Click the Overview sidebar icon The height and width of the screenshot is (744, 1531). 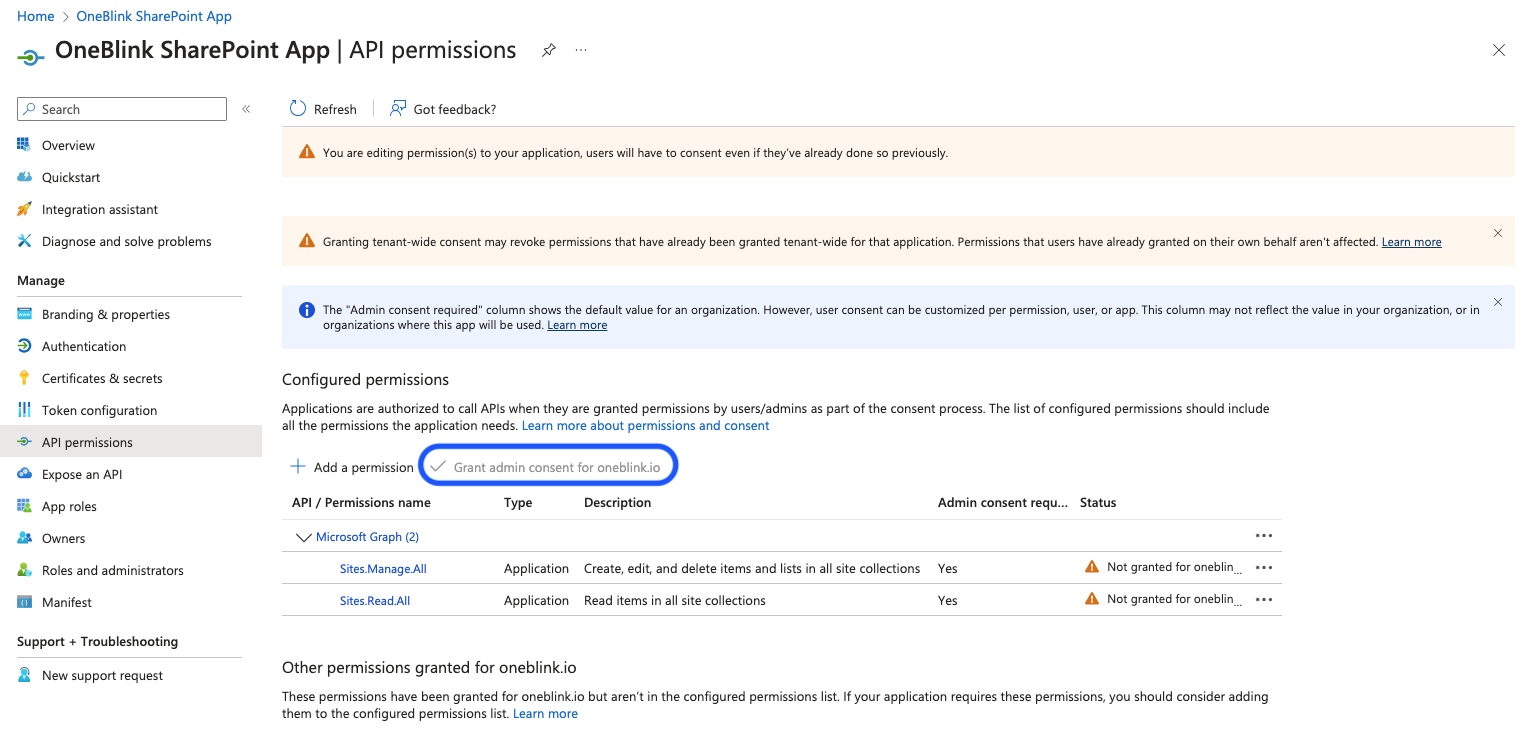(24, 145)
